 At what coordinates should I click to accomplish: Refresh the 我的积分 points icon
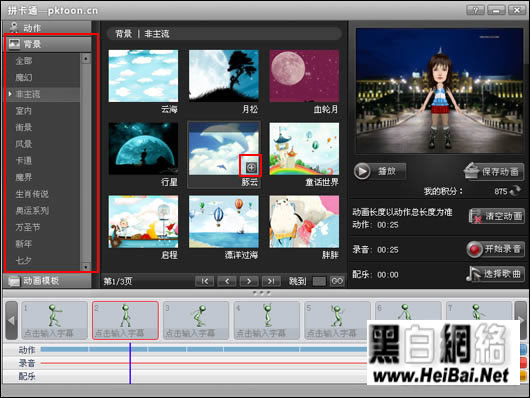pos(515,191)
